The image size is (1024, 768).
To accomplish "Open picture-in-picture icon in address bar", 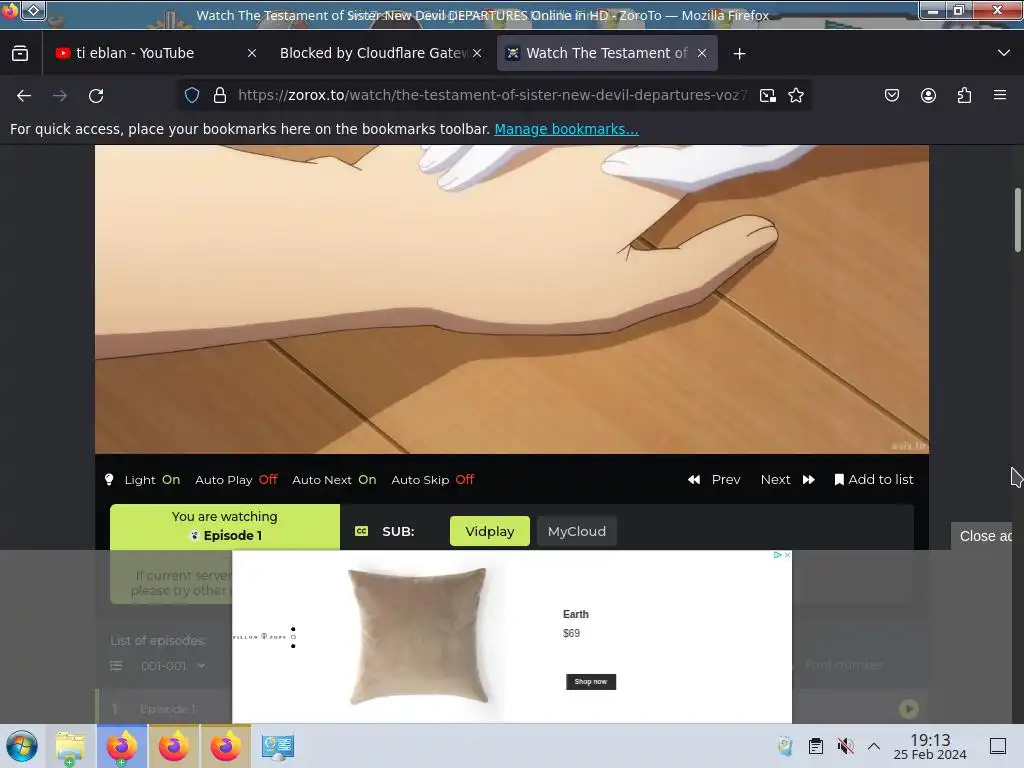I will pyautogui.click(x=768, y=95).
